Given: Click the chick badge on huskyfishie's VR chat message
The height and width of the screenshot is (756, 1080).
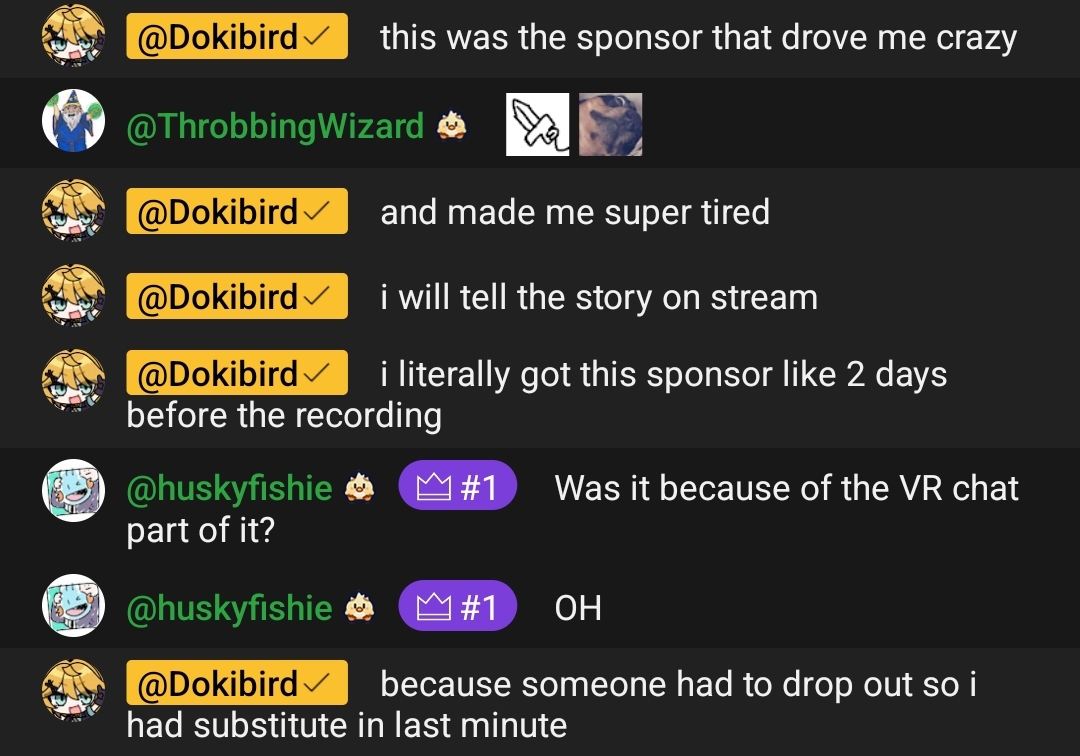Looking at the screenshot, I should (x=359, y=487).
